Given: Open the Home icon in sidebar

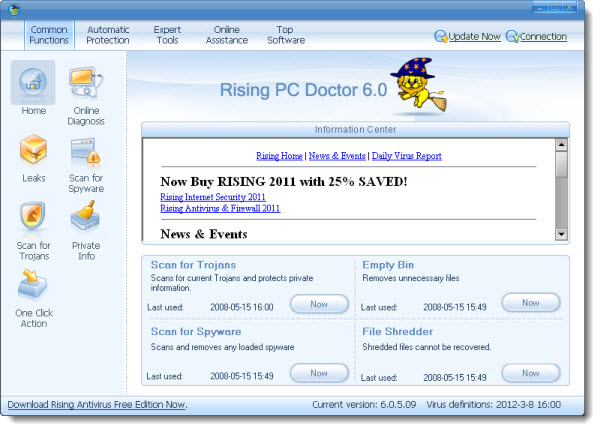Looking at the screenshot, I should tap(33, 84).
